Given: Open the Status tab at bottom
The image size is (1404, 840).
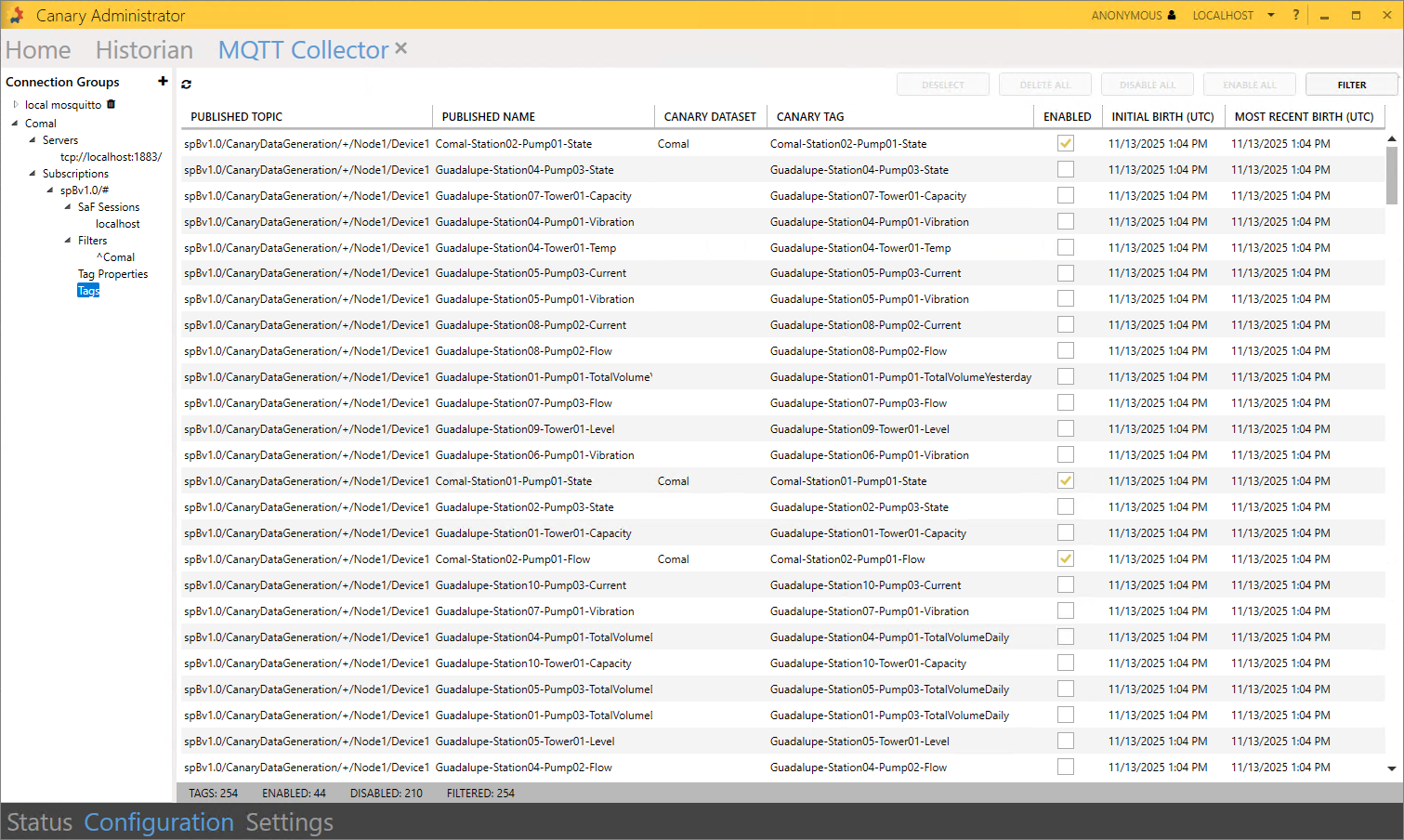Looking at the screenshot, I should [39, 822].
